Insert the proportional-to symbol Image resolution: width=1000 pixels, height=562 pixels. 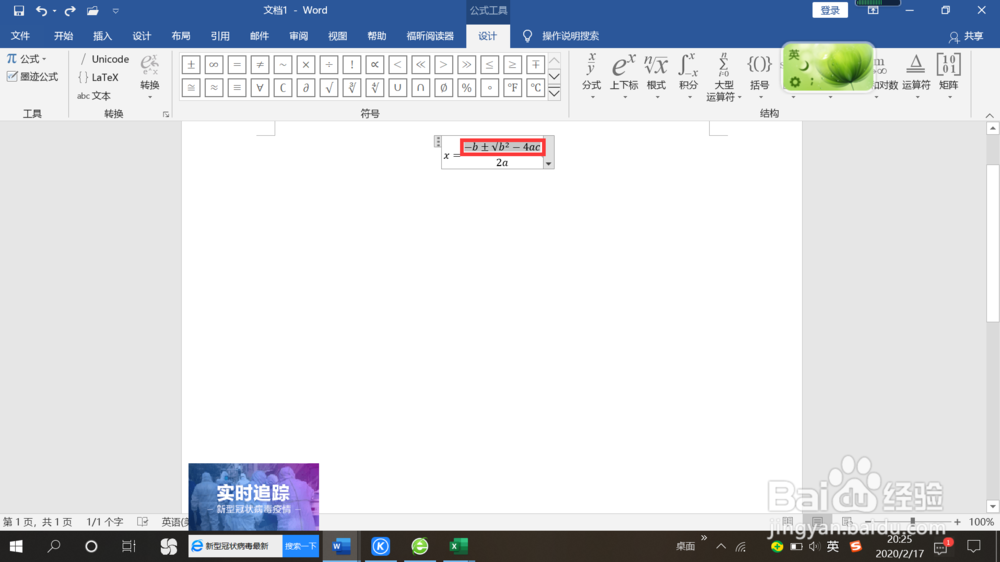pos(374,64)
